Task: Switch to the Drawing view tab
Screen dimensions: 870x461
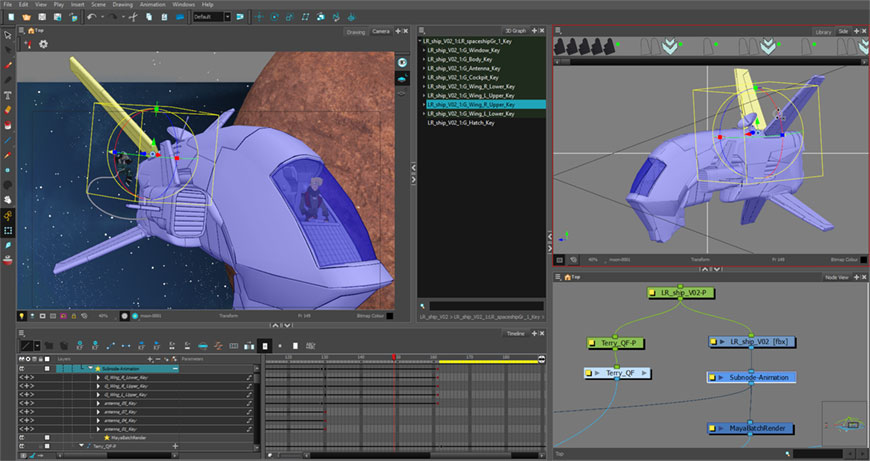Action: [x=356, y=32]
